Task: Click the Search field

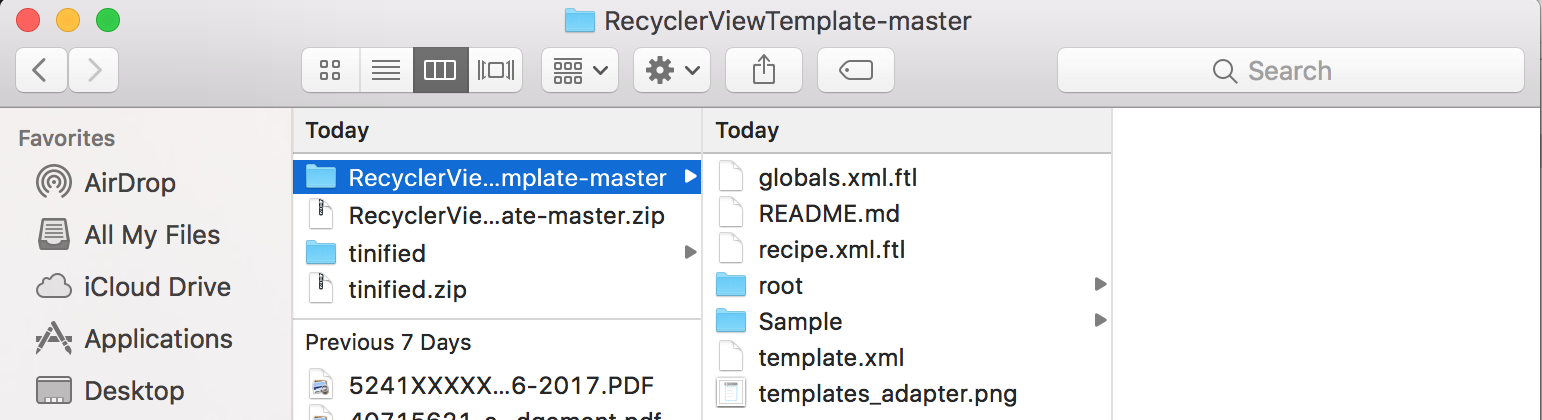Action: tap(1290, 71)
